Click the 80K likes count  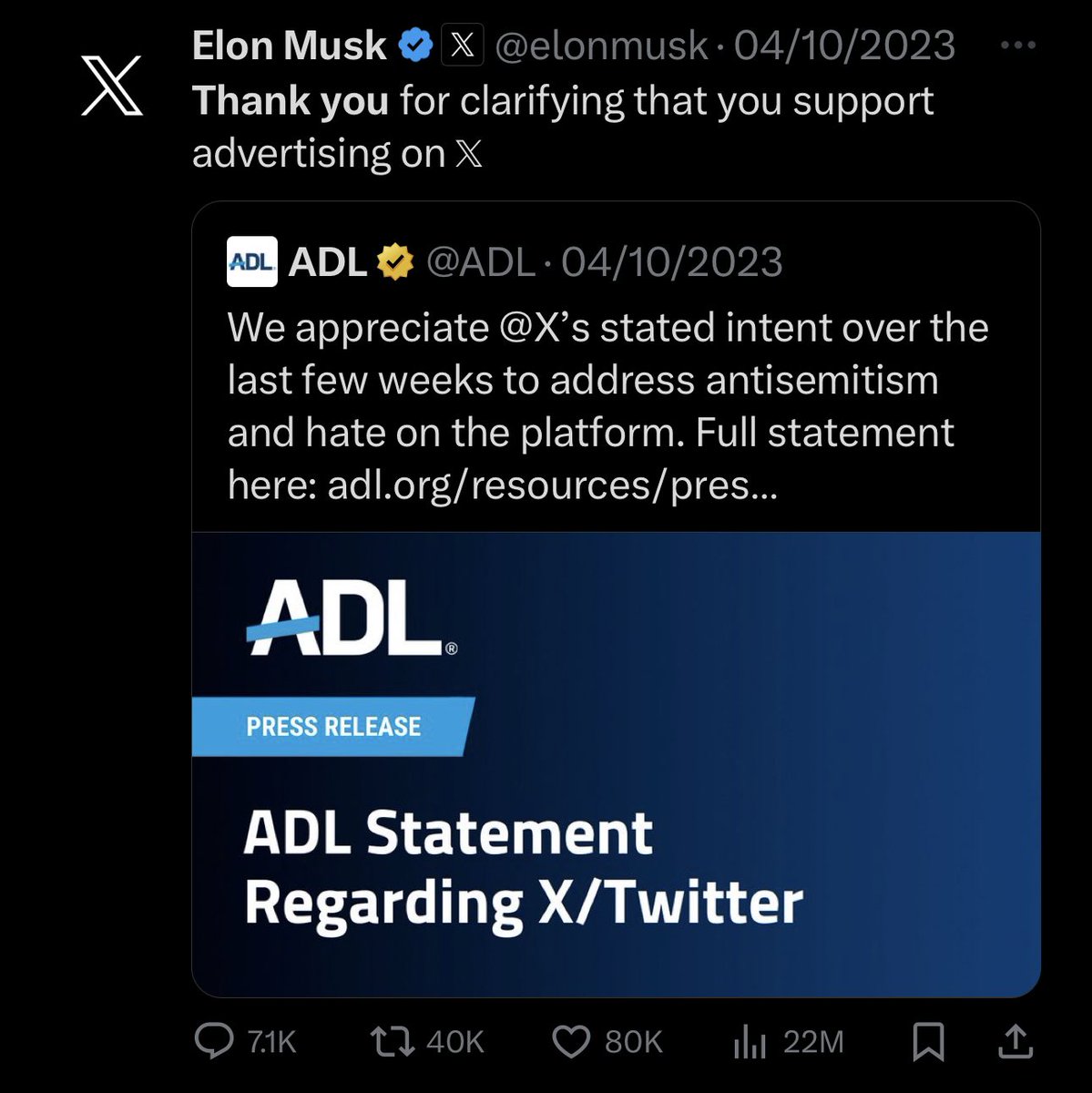[x=634, y=1041]
